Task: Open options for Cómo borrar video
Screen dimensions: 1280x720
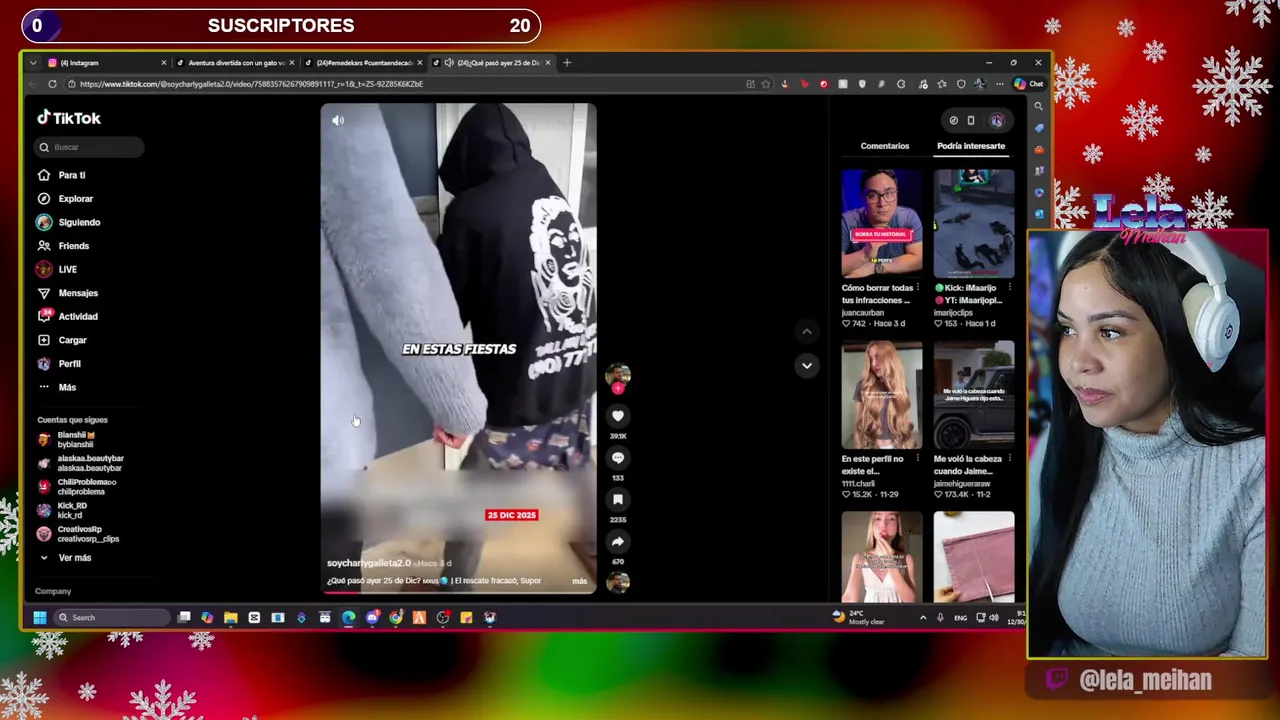Action: 917,288
